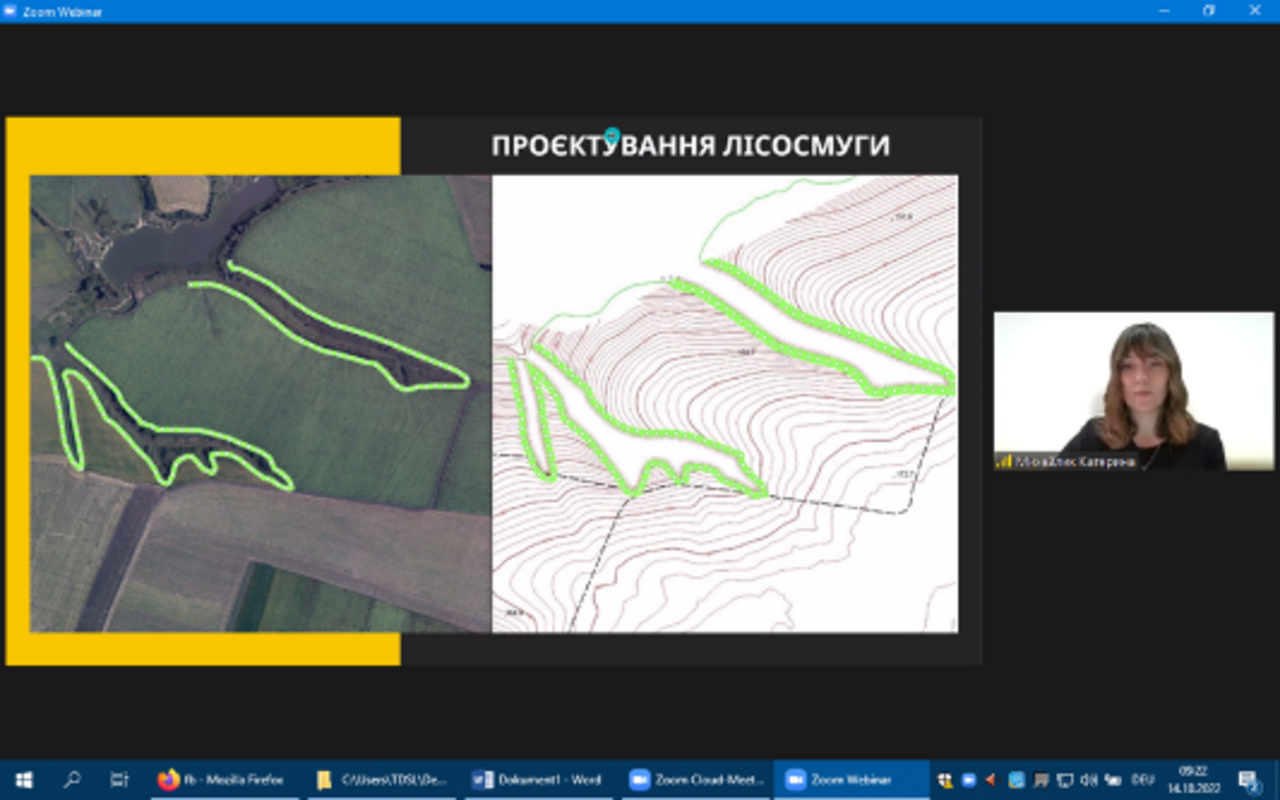Open the taskbar search magnifier
Screen dimensions: 1280x800
pyautogui.click(x=72, y=780)
